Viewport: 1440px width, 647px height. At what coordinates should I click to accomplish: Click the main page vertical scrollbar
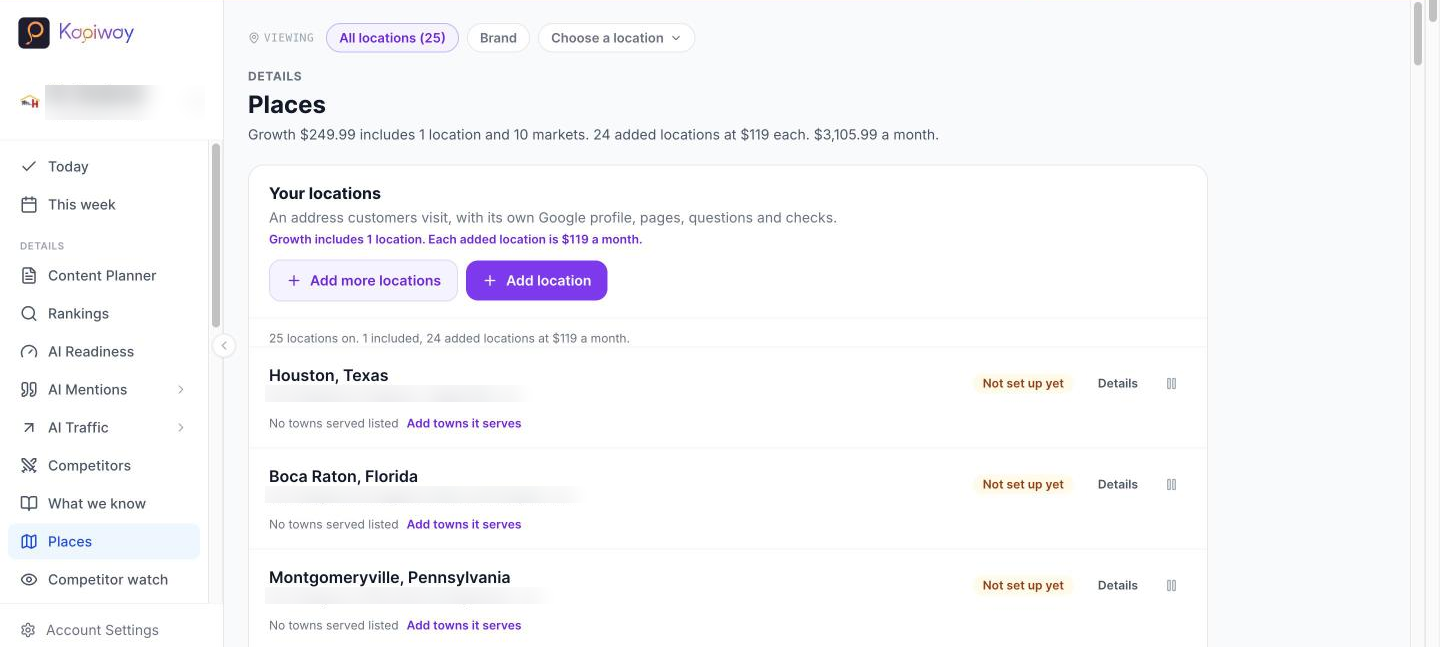(x=1417, y=35)
